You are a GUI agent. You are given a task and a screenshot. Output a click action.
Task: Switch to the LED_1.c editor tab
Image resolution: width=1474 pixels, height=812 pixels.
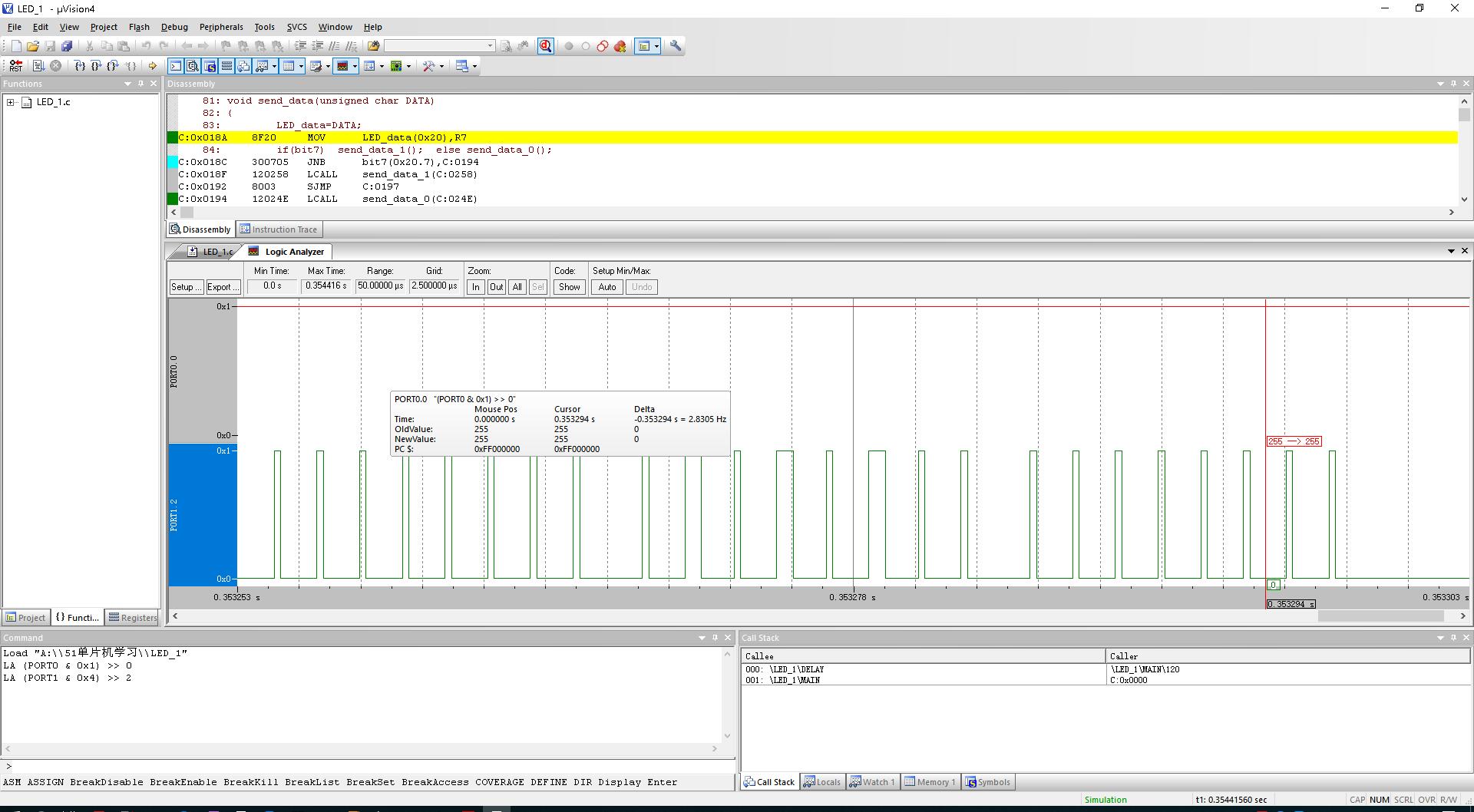tap(210, 252)
